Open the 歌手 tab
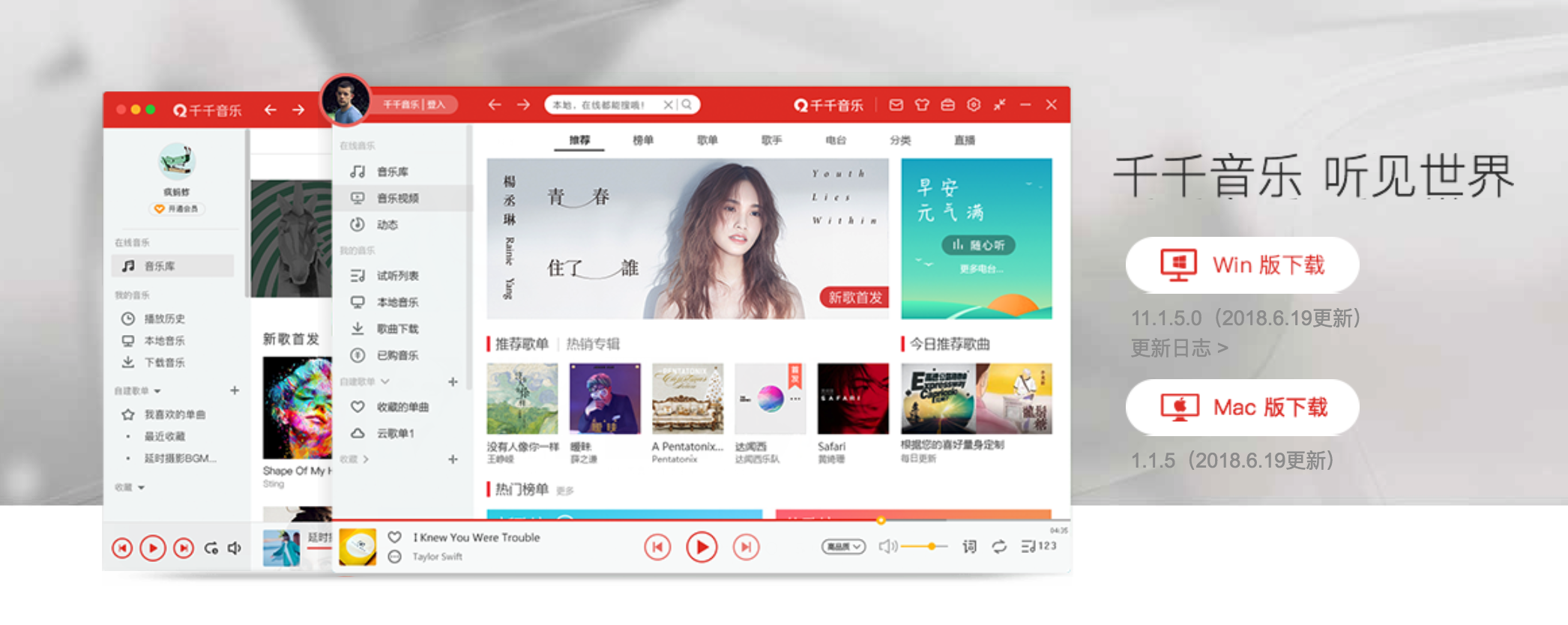Viewport: 1568px width, 625px height. [771, 140]
